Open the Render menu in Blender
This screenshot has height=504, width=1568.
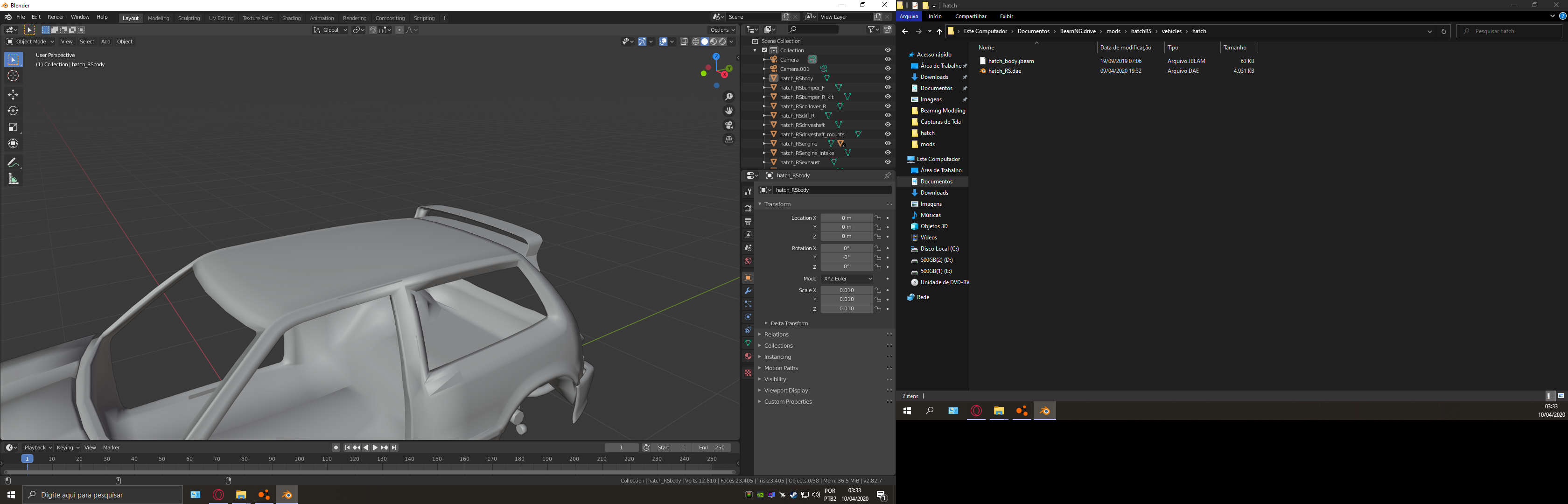pyautogui.click(x=56, y=17)
